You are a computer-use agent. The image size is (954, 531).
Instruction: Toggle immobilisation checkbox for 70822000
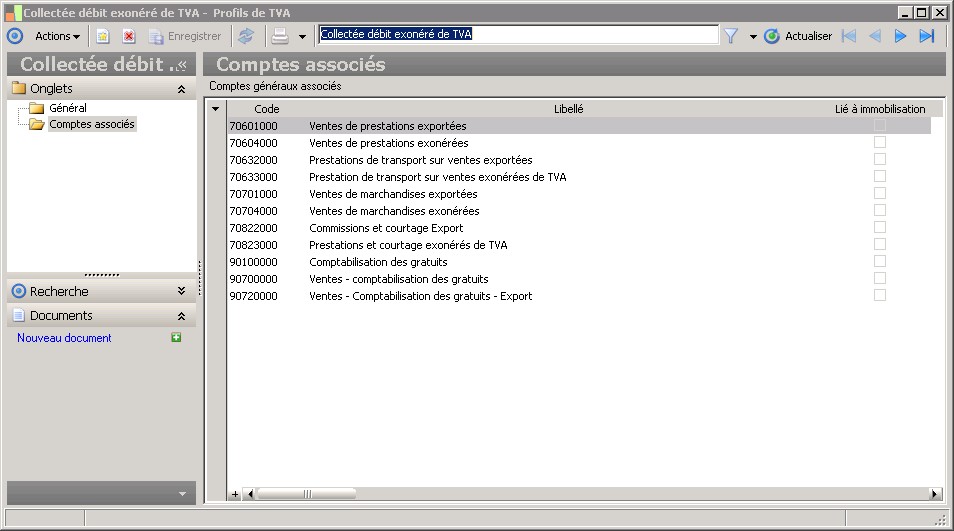pyautogui.click(x=880, y=227)
